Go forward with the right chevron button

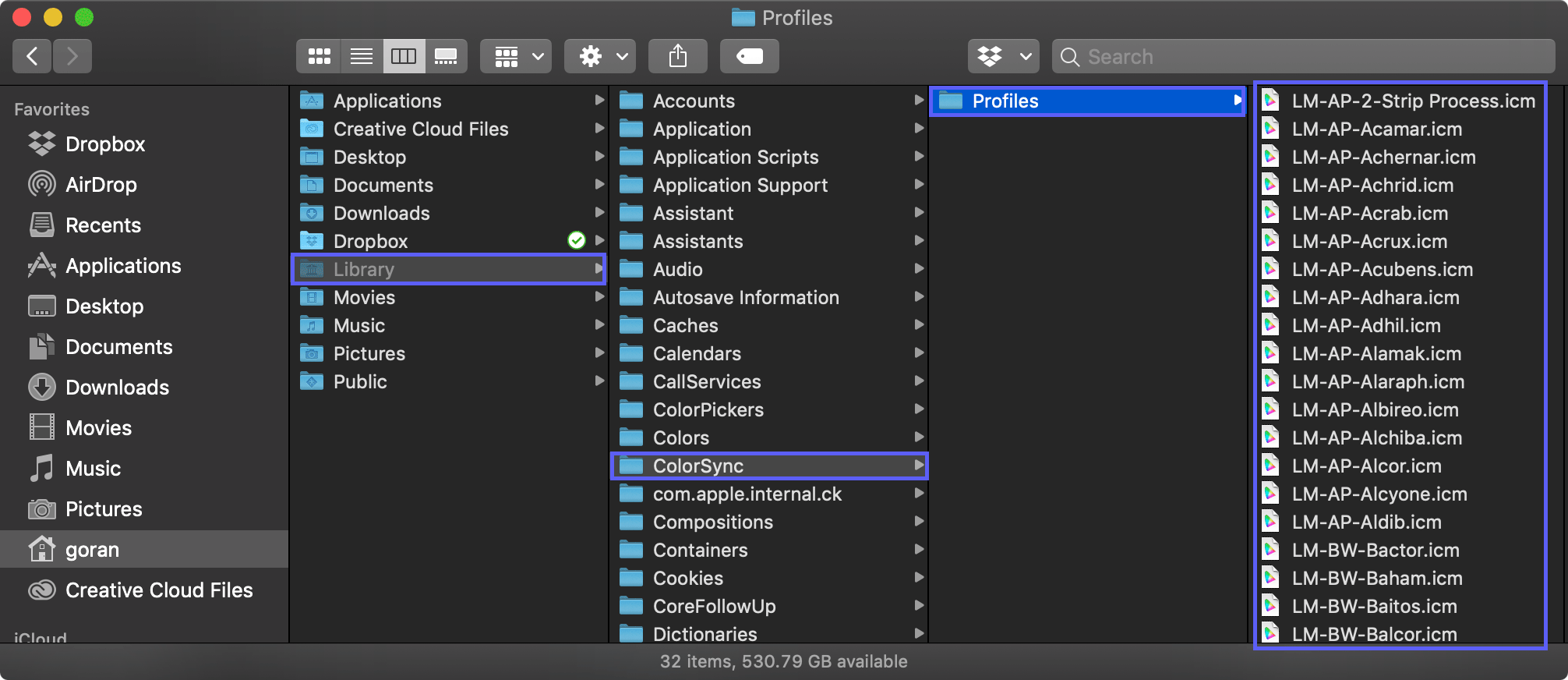72,56
